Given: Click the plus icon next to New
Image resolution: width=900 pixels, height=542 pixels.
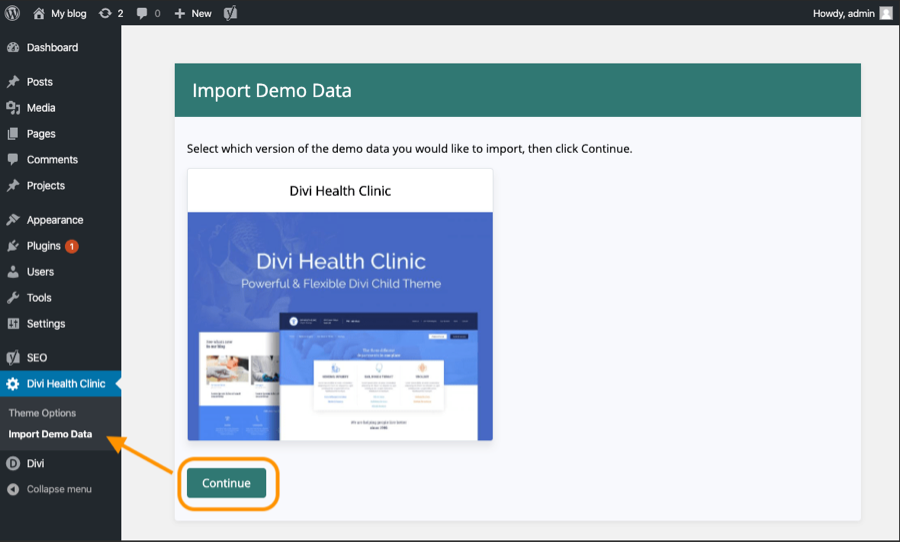Looking at the screenshot, I should (x=180, y=13).
